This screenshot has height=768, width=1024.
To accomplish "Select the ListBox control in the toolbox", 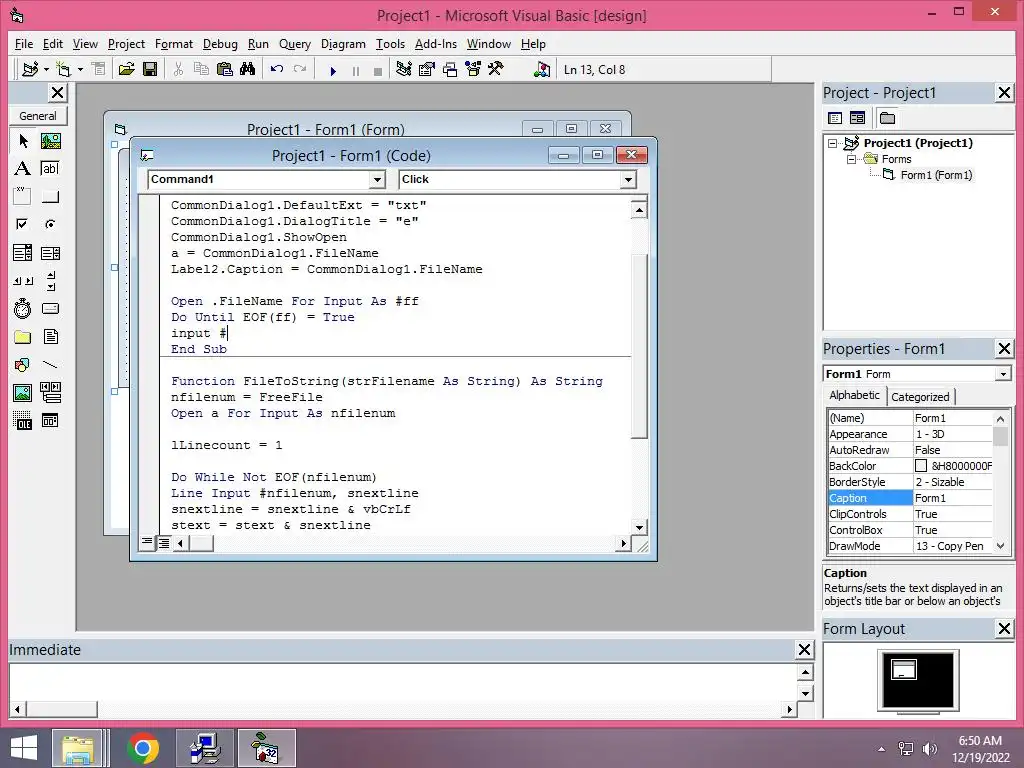I will [50, 253].
